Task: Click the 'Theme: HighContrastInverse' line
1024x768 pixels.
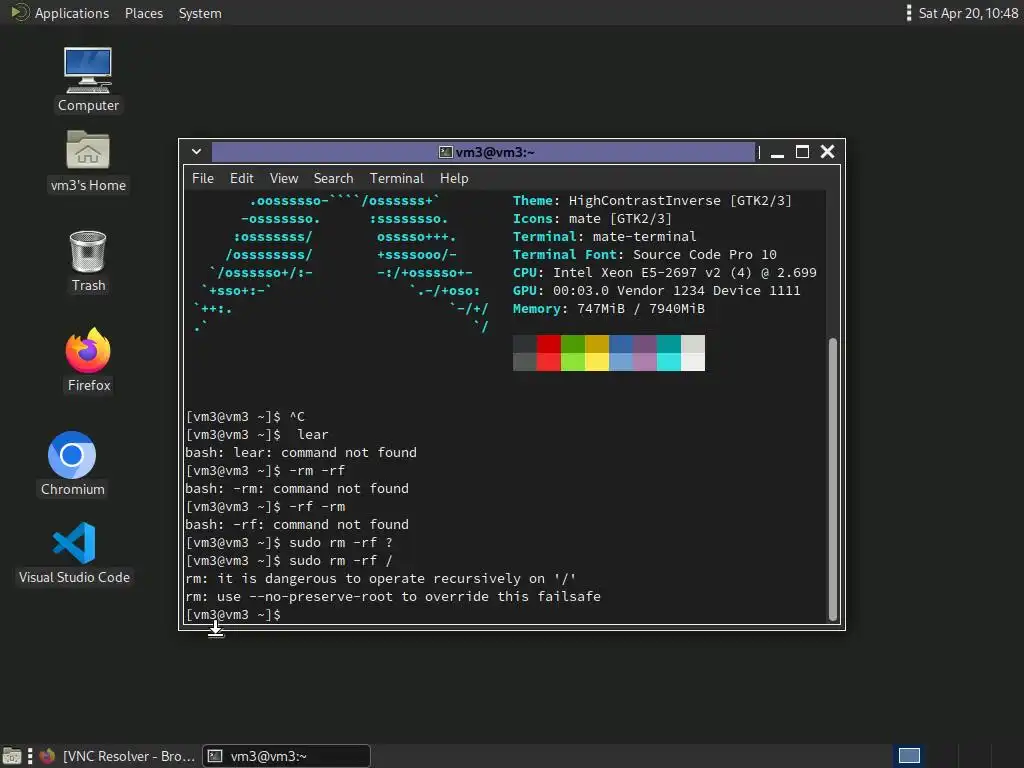Action: [652, 200]
